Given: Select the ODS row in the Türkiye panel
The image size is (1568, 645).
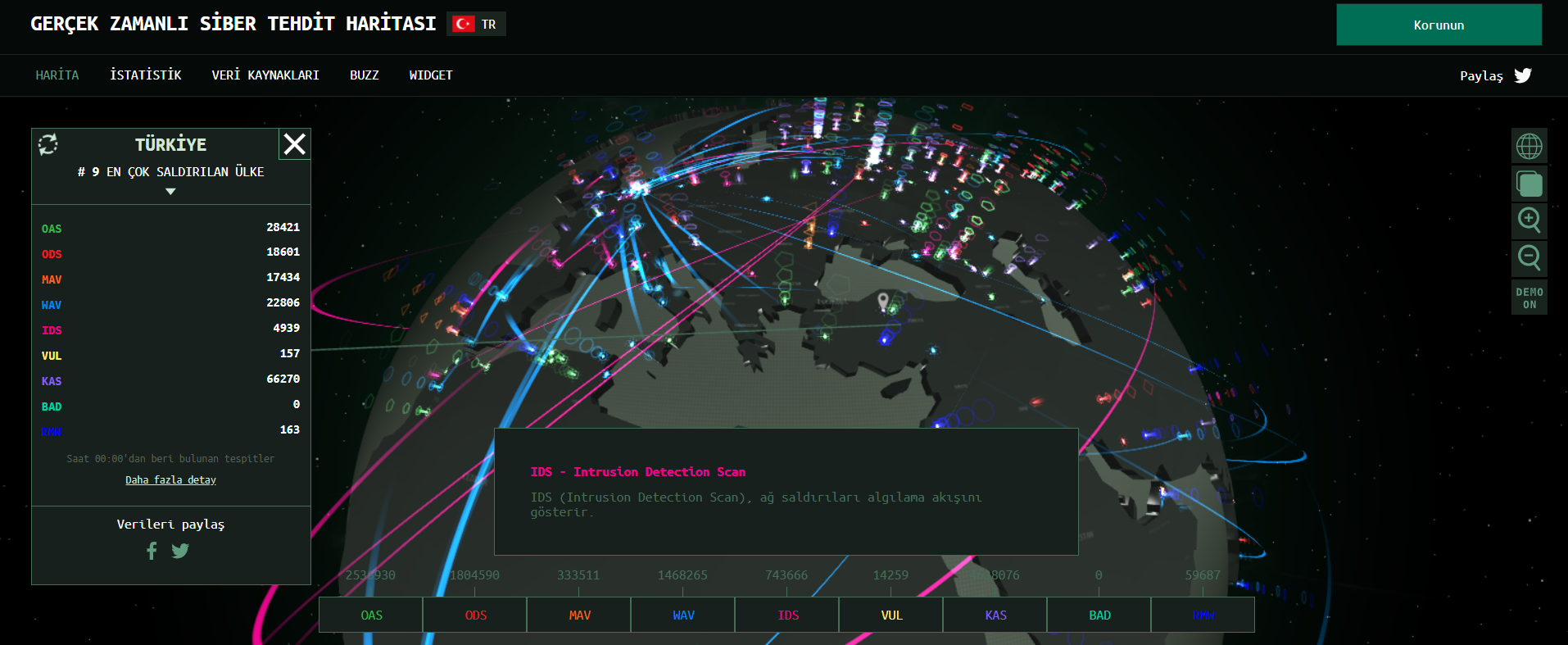Looking at the screenshot, I should pos(170,253).
